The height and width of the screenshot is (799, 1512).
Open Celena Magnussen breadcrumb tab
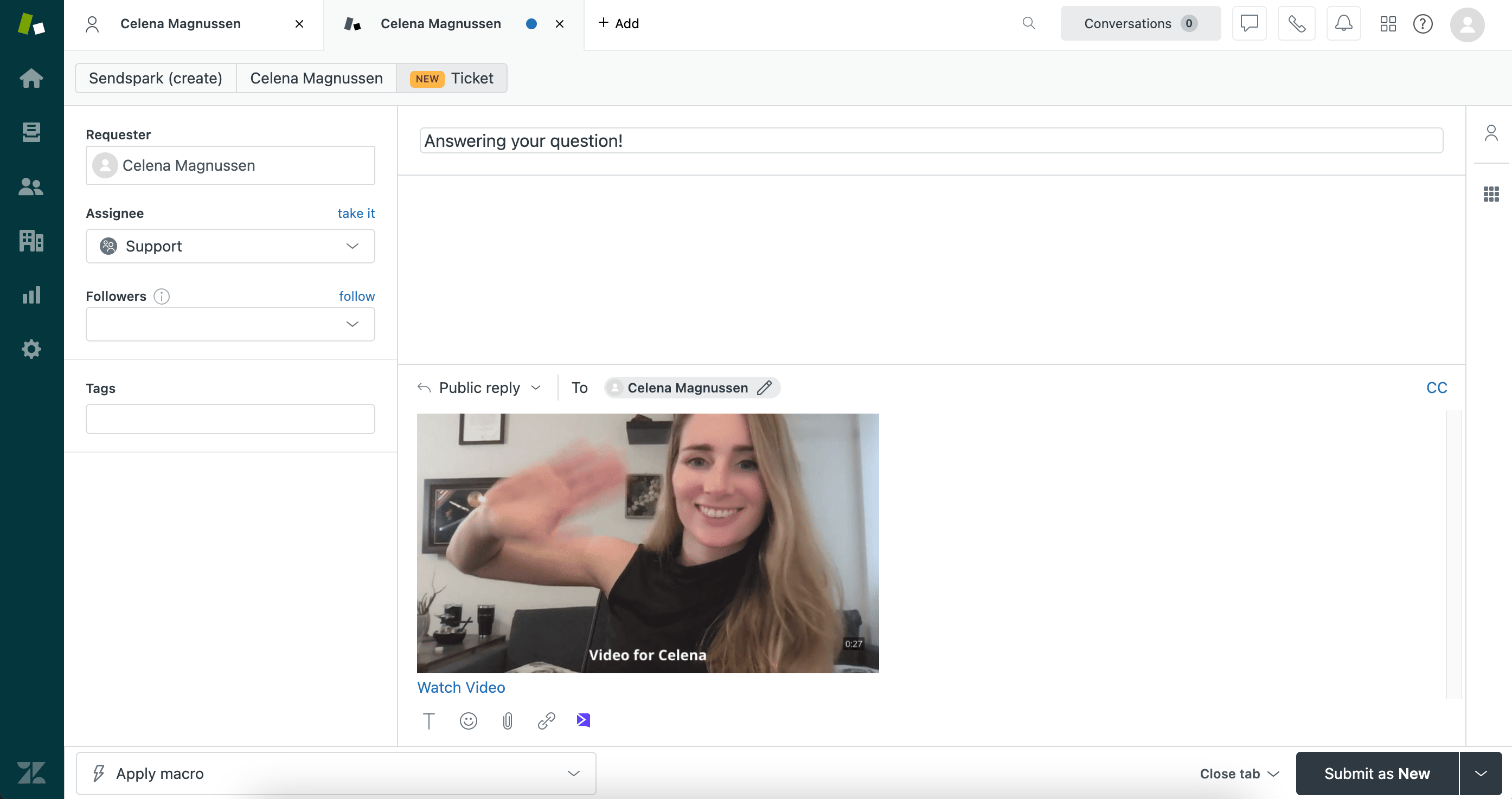point(316,78)
